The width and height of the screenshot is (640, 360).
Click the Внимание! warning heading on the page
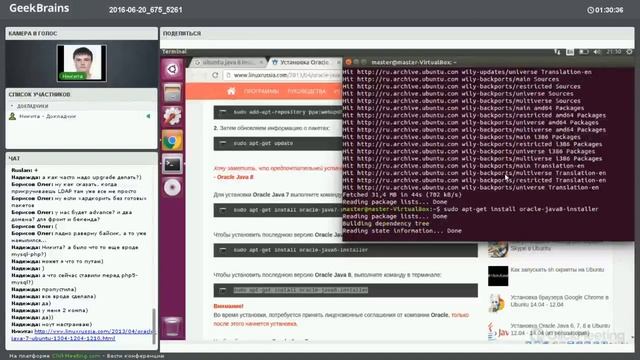[x=228, y=306]
